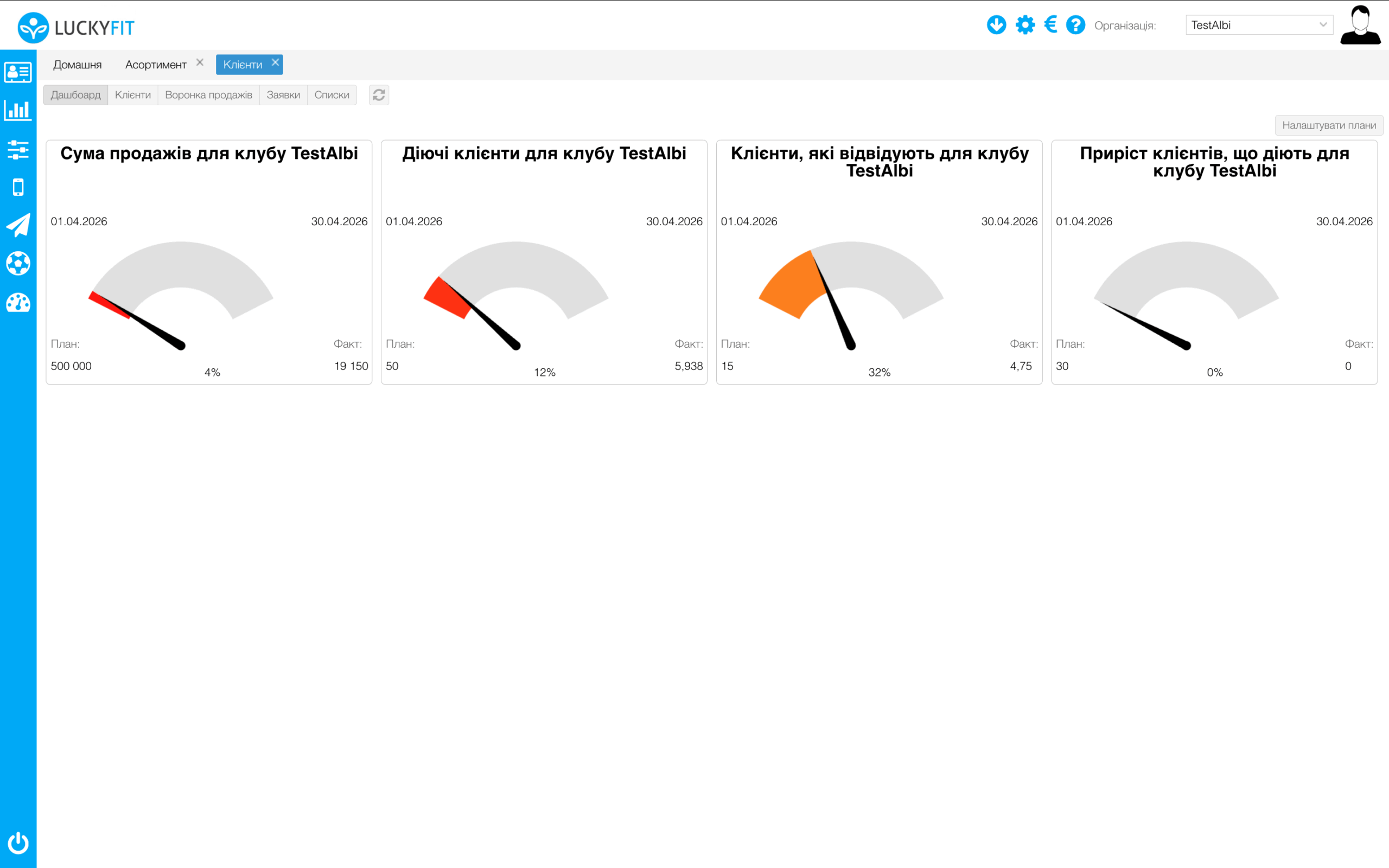Close the Асортимент tab
The width and height of the screenshot is (1389, 868).
pyautogui.click(x=200, y=62)
